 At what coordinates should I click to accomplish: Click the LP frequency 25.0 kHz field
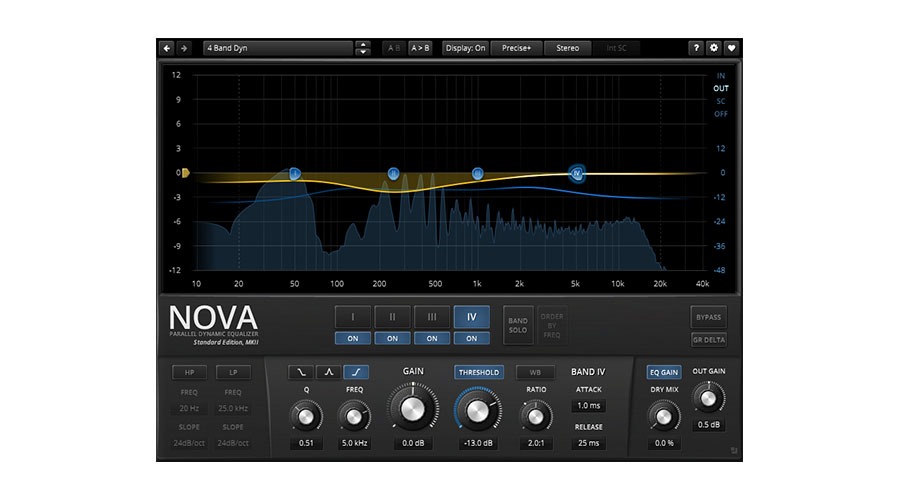coord(233,409)
